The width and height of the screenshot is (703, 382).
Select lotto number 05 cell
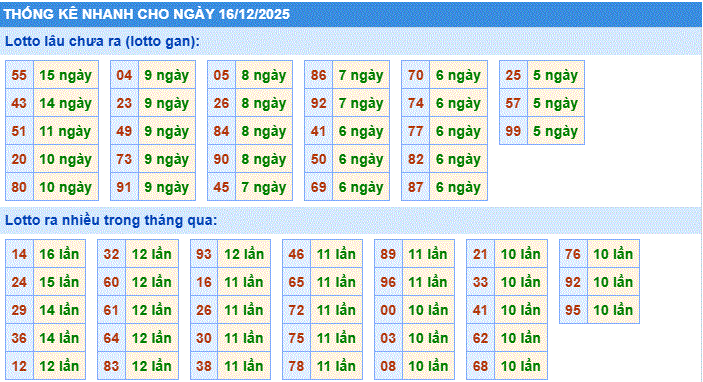(221, 75)
